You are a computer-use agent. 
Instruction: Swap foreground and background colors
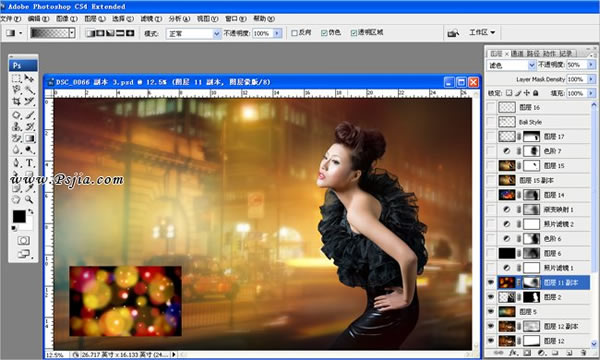(x=31, y=212)
